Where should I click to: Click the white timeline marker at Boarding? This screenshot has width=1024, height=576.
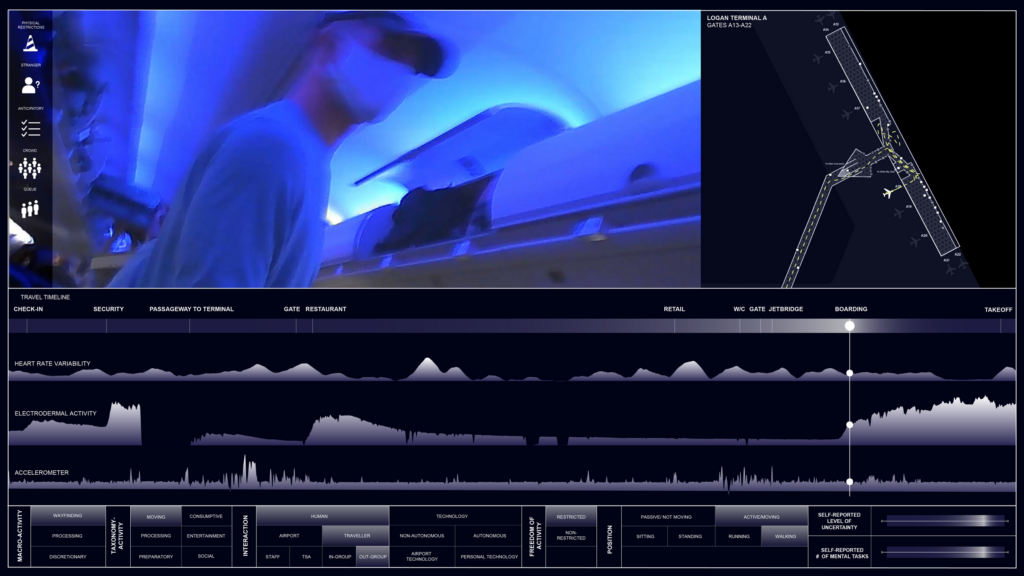point(851,324)
